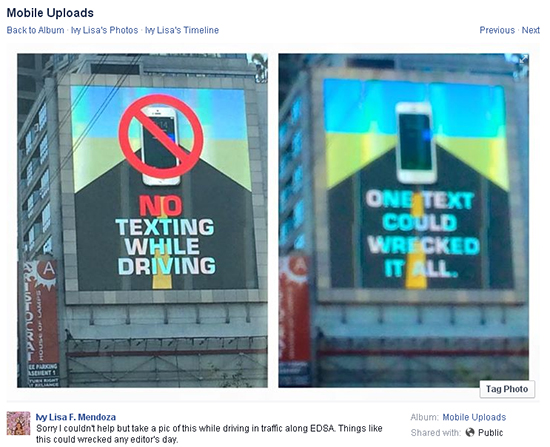
Task: Click the white phone in right billboard
Action: click(416, 143)
